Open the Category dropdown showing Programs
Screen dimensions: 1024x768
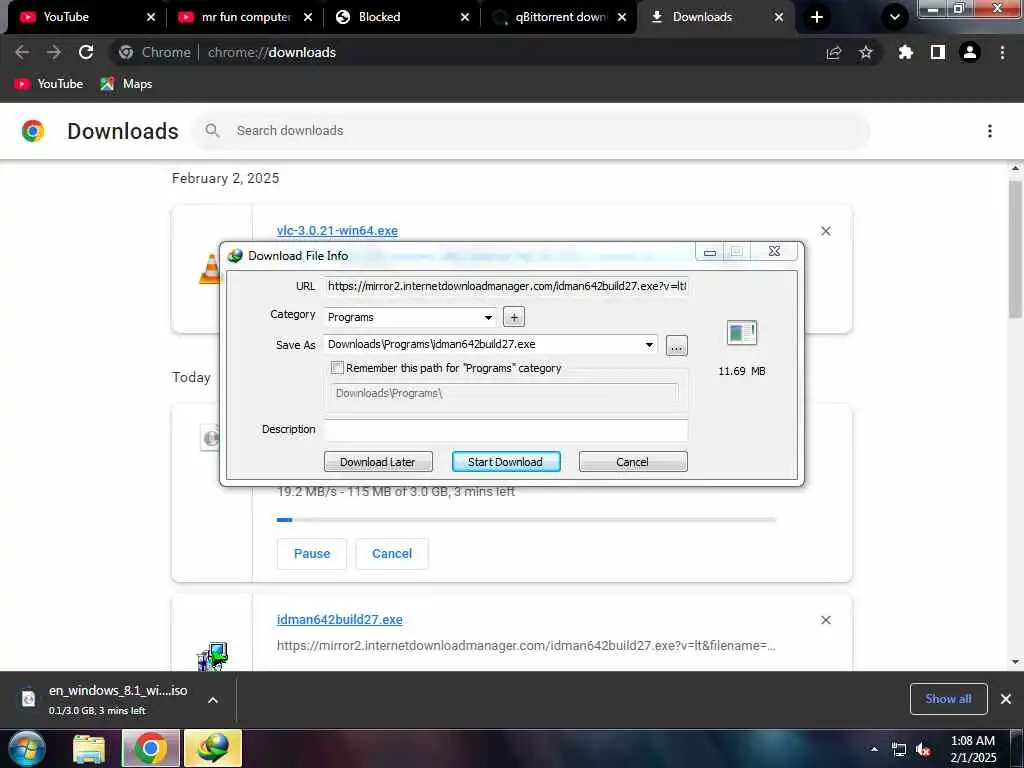click(410, 317)
